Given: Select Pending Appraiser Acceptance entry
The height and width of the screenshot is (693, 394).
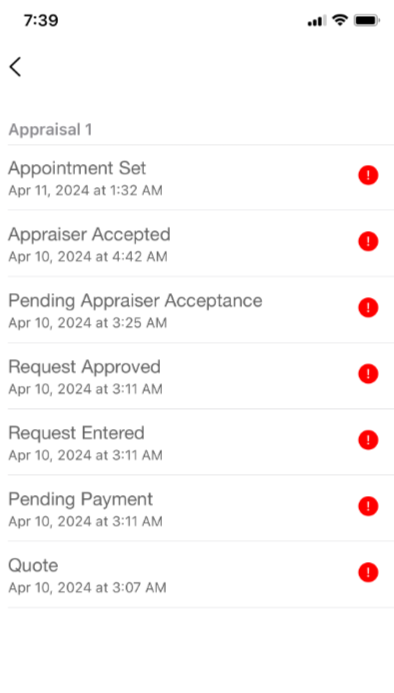Looking at the screenshot, I should [201, 310].
